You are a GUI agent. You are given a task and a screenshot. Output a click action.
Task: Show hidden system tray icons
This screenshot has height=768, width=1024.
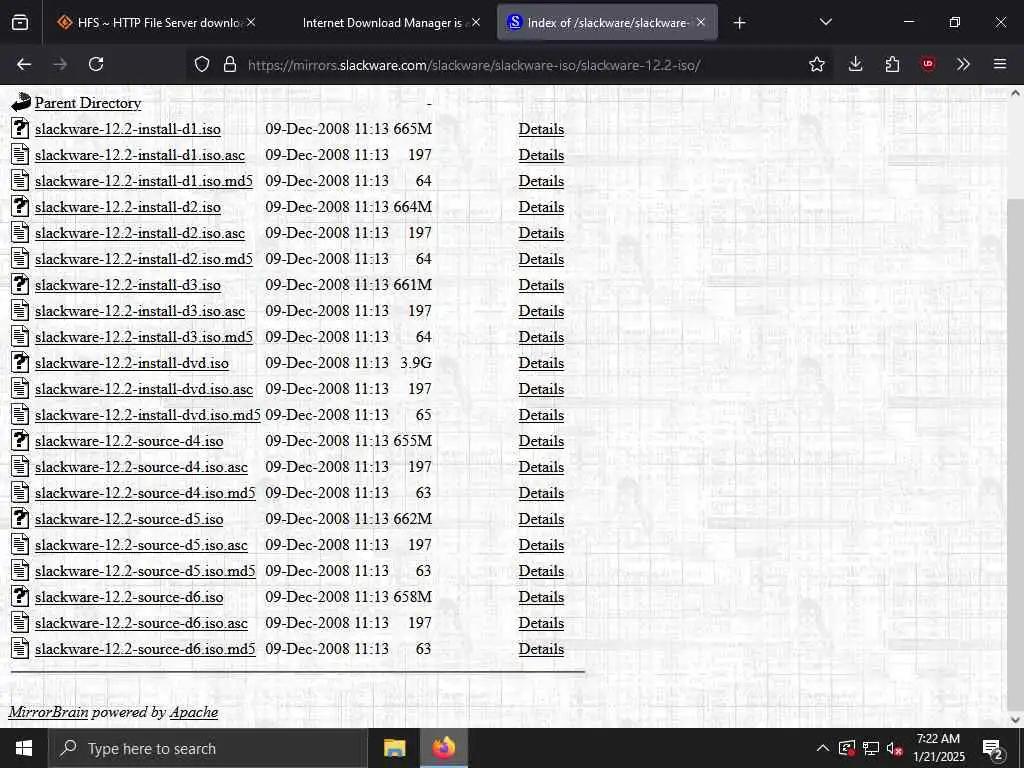click(x=823, y=748)
